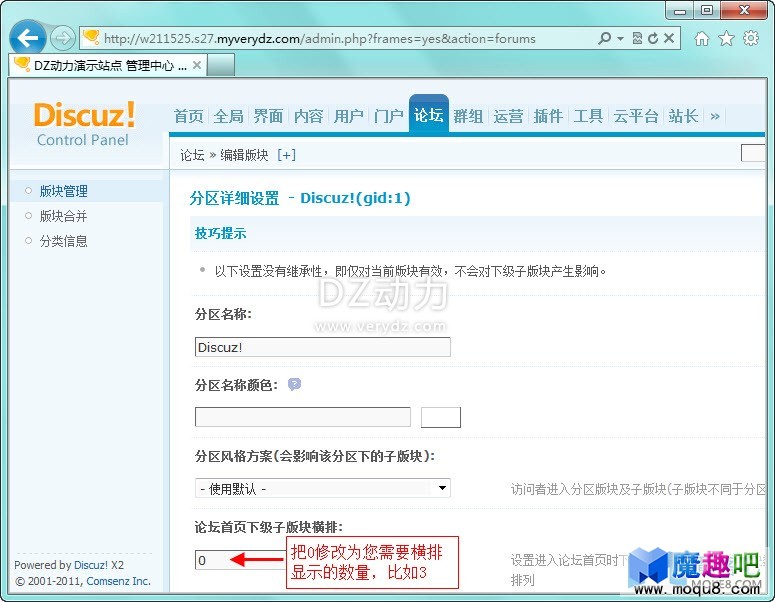Open 版块管理 in the sidebar
The image size is (775, 602).
tap(63, 191)
